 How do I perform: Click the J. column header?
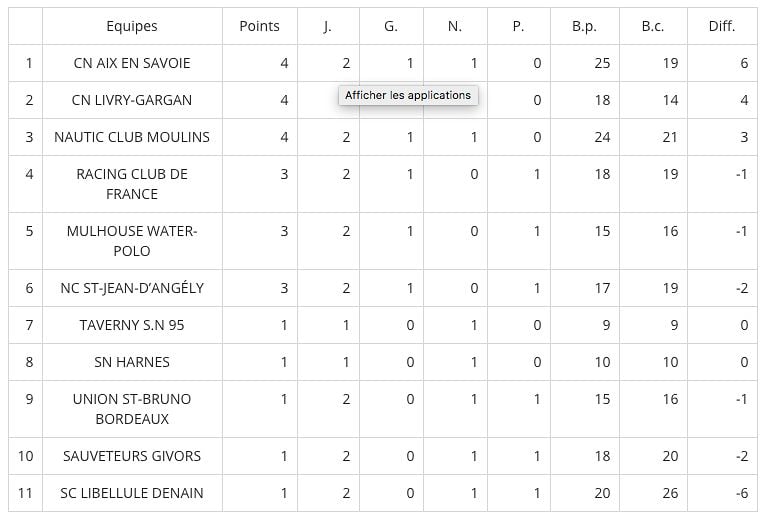coord(328,26)
